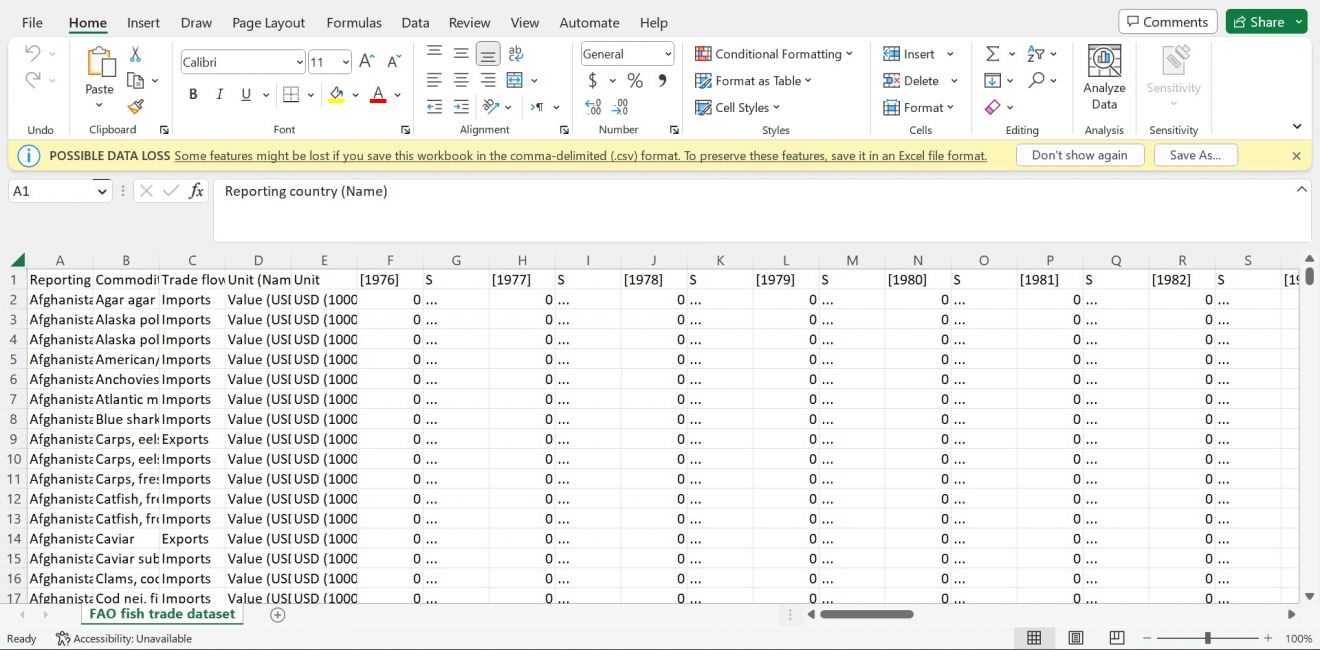Click the Wrap Text icon

(x=516, y=53)
